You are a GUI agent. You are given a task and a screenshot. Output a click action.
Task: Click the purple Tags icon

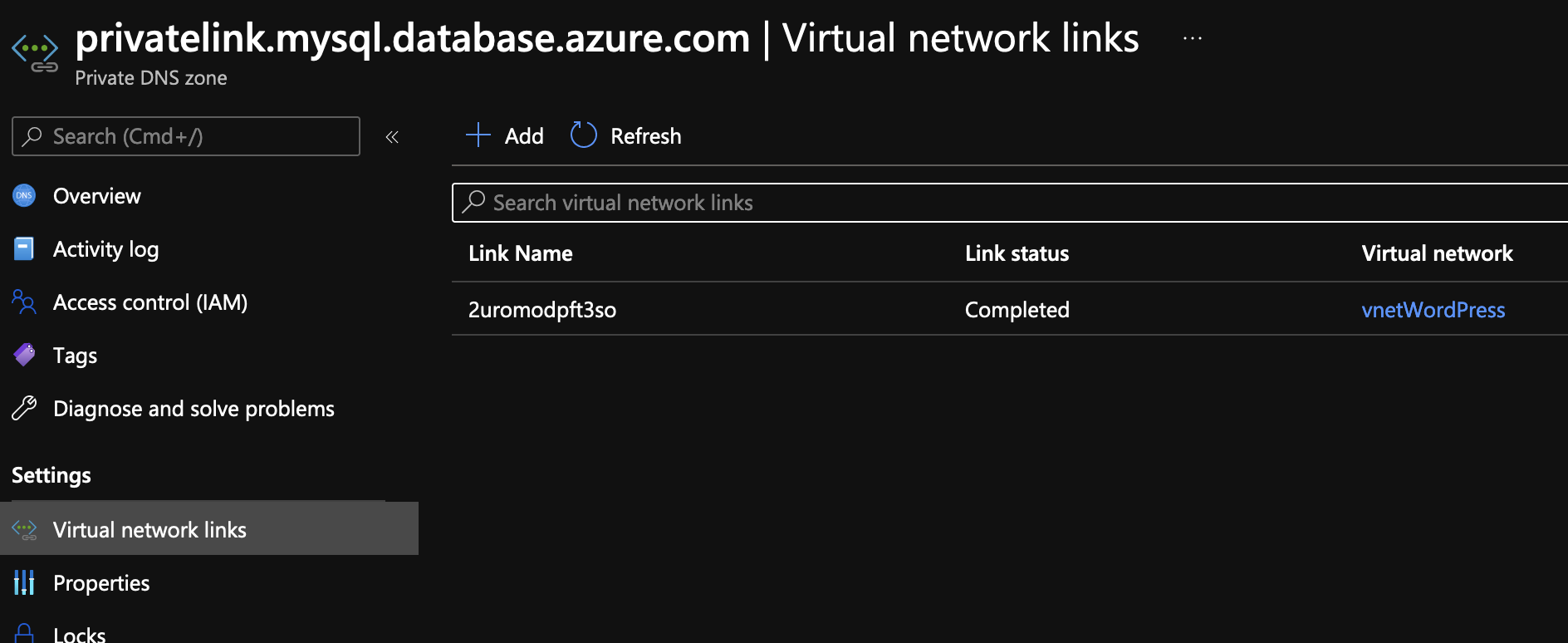24,355
